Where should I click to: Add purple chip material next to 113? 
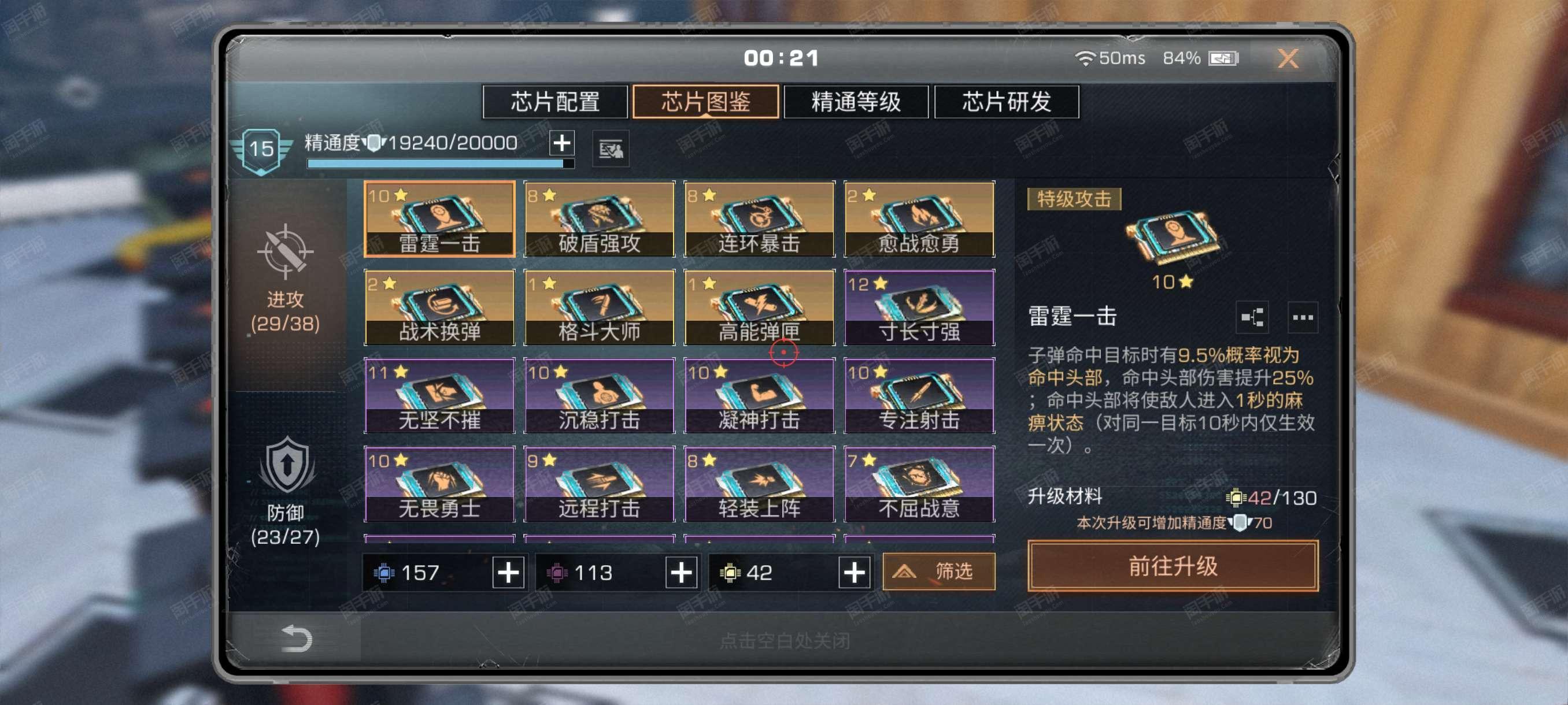[x=681, y=573]
